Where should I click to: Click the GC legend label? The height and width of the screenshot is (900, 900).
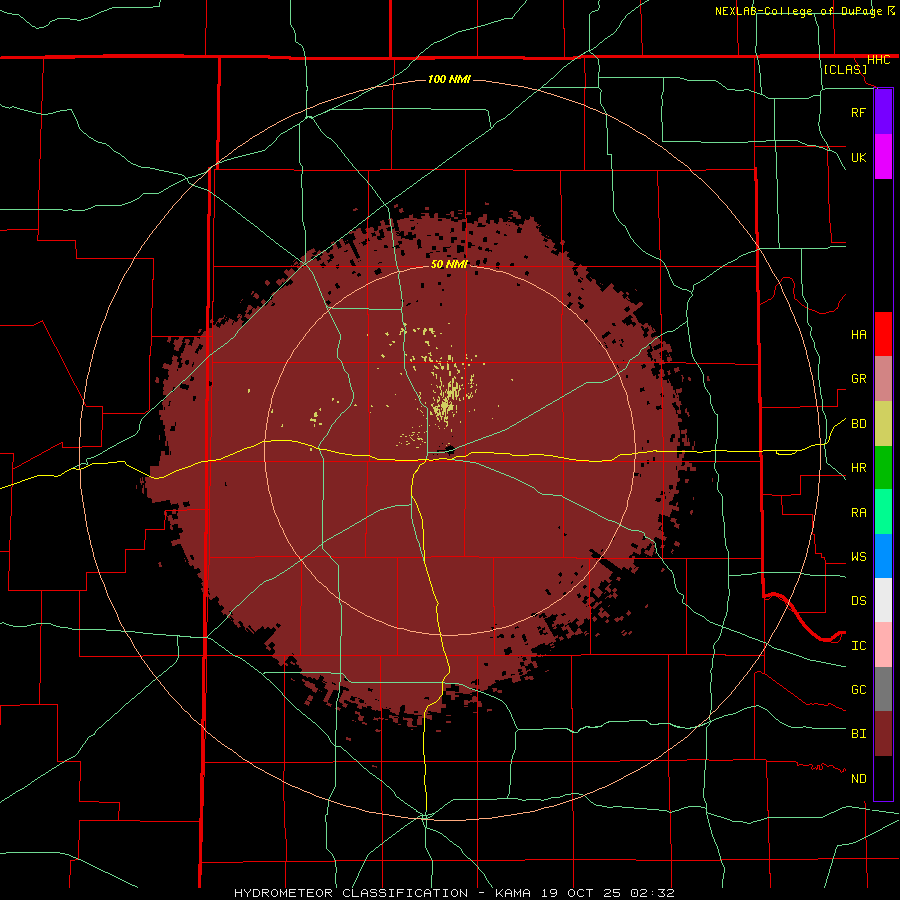tap(858, 690)
